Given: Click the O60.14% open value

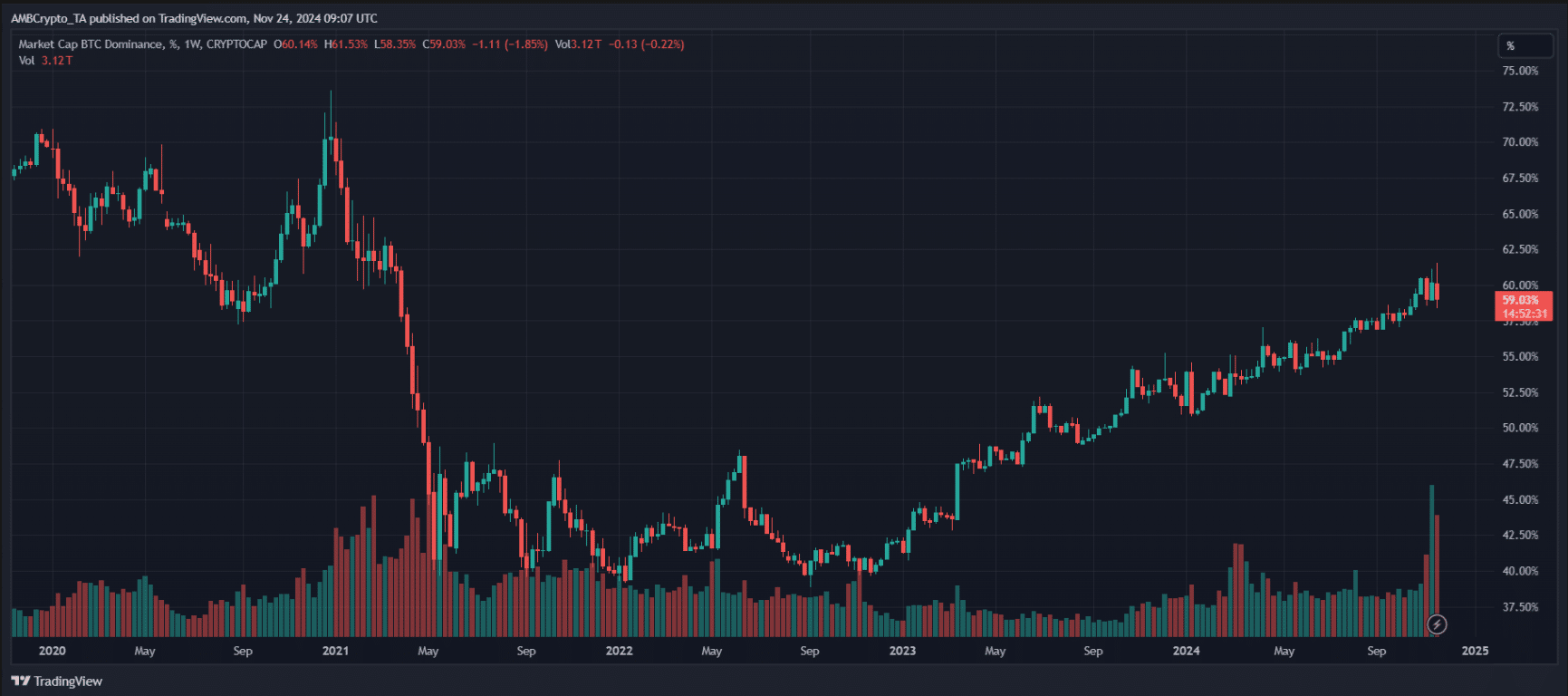Looking at the screenshot, I should 295,43.
